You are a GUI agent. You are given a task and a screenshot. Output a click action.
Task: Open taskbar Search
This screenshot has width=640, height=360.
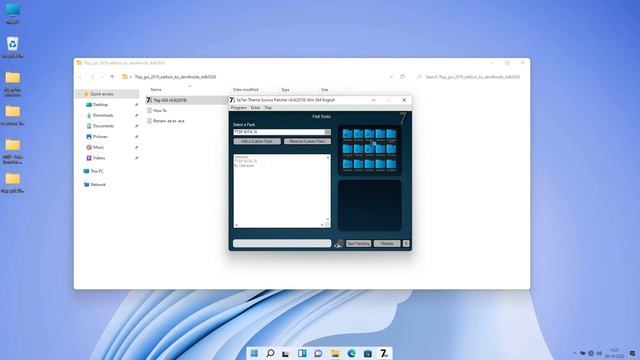pos(270,353)
